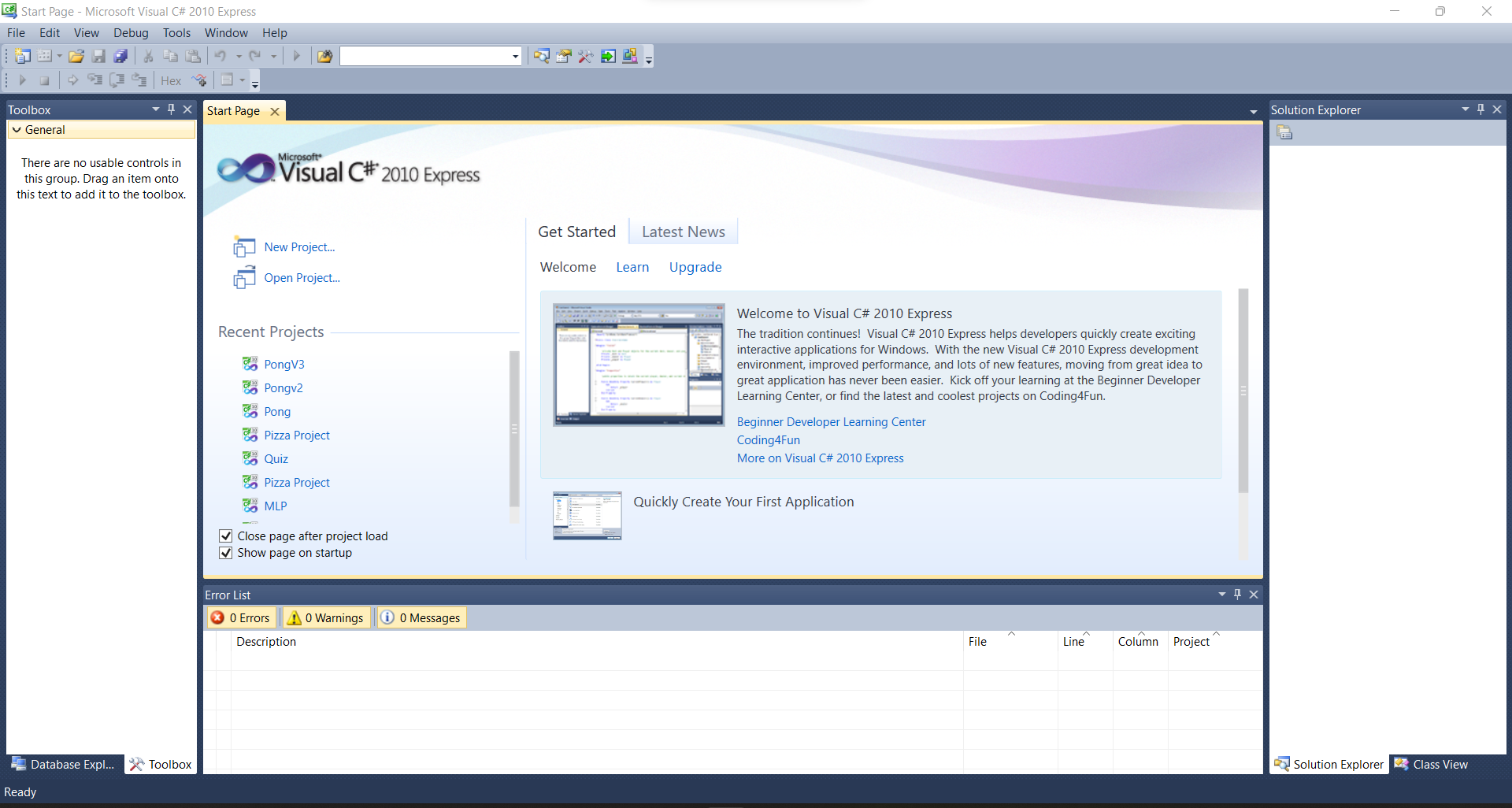
Task: Click the Add New Item toolbar icon
Action: click(x=44, y=56)
